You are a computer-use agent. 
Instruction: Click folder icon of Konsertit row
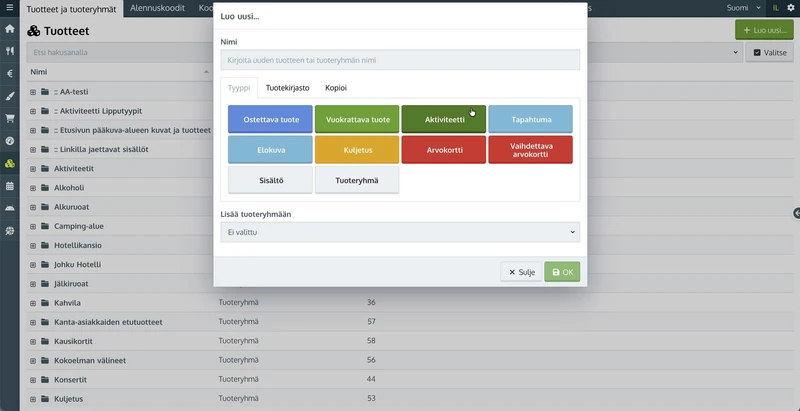[45, 379]
